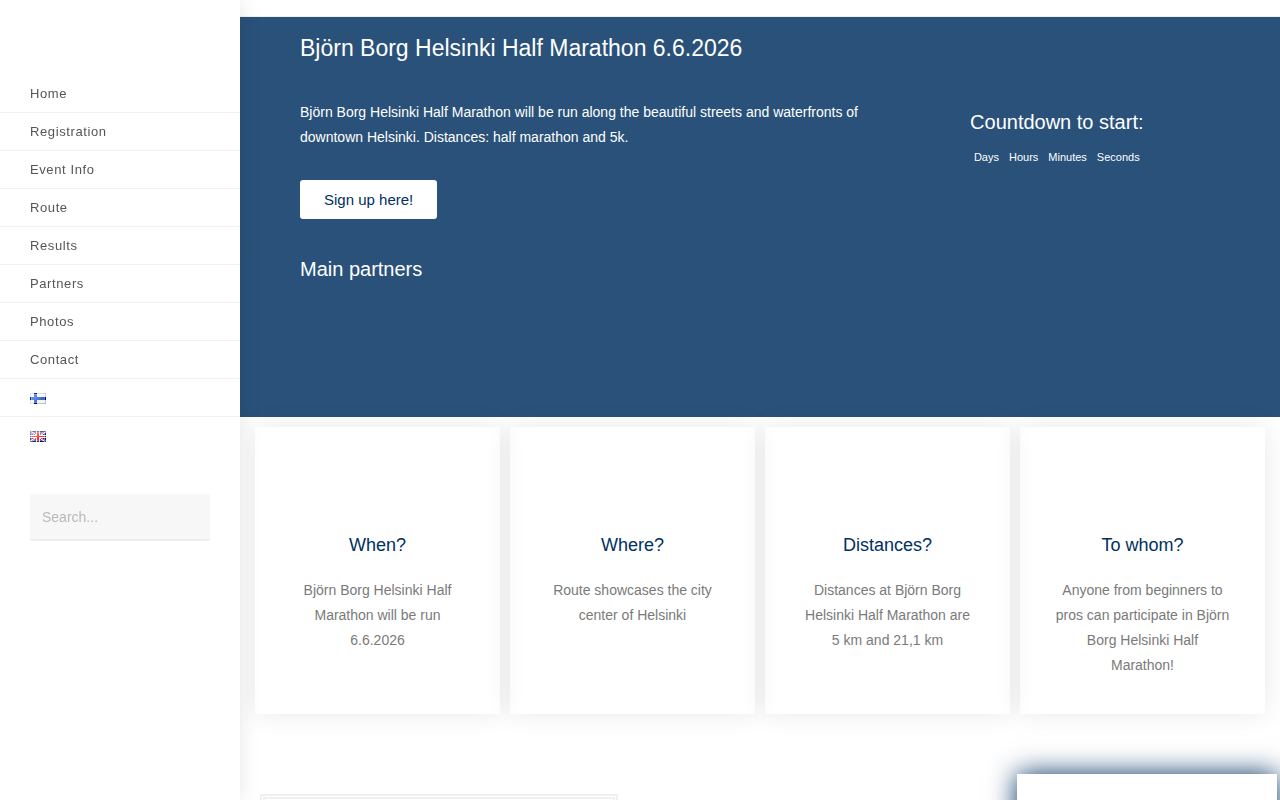The image size is (1280, 800).
Task: Click the Countdown to start heading
Action: click(1056, 122)
